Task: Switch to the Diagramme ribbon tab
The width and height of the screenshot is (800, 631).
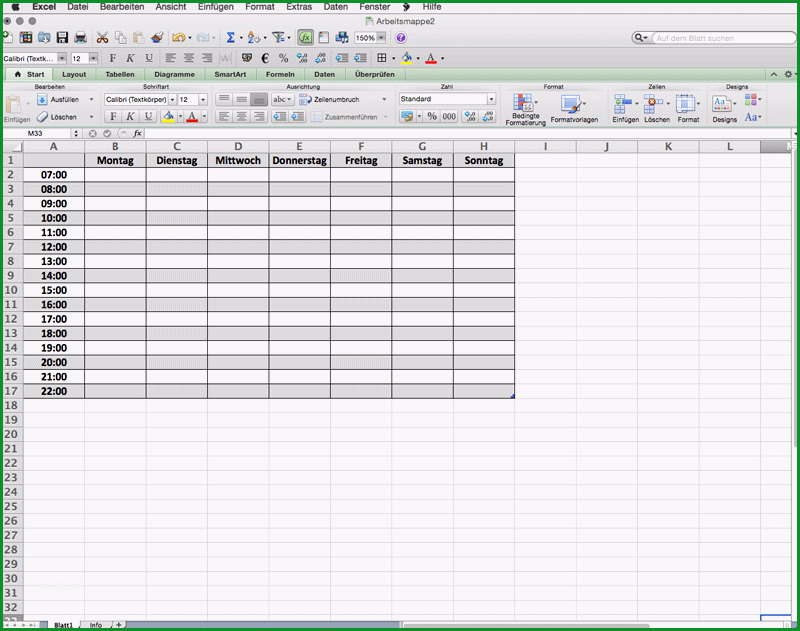Action: [174, 74]
